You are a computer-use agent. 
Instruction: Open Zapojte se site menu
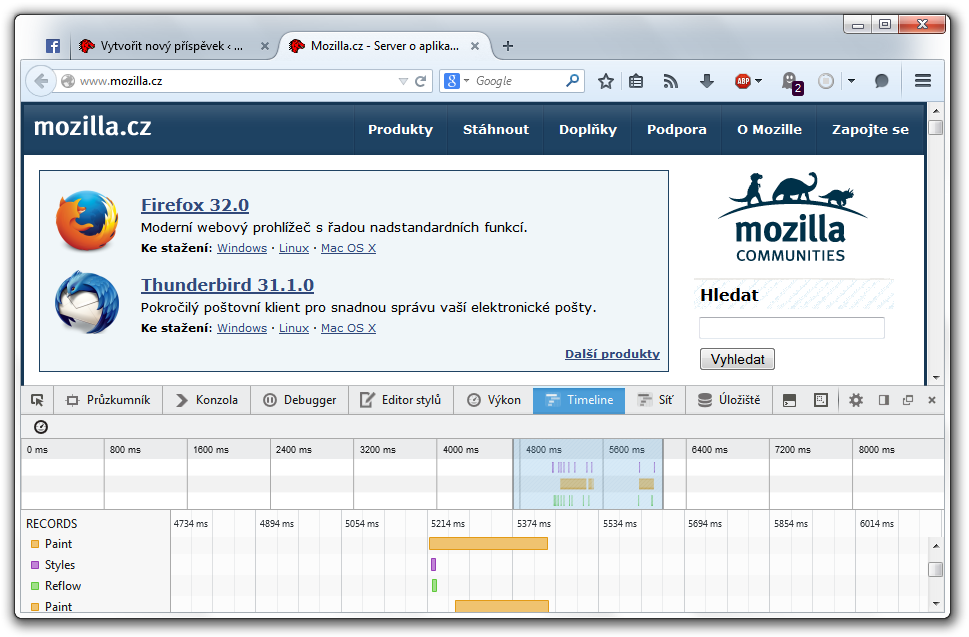tap(870, 130)
